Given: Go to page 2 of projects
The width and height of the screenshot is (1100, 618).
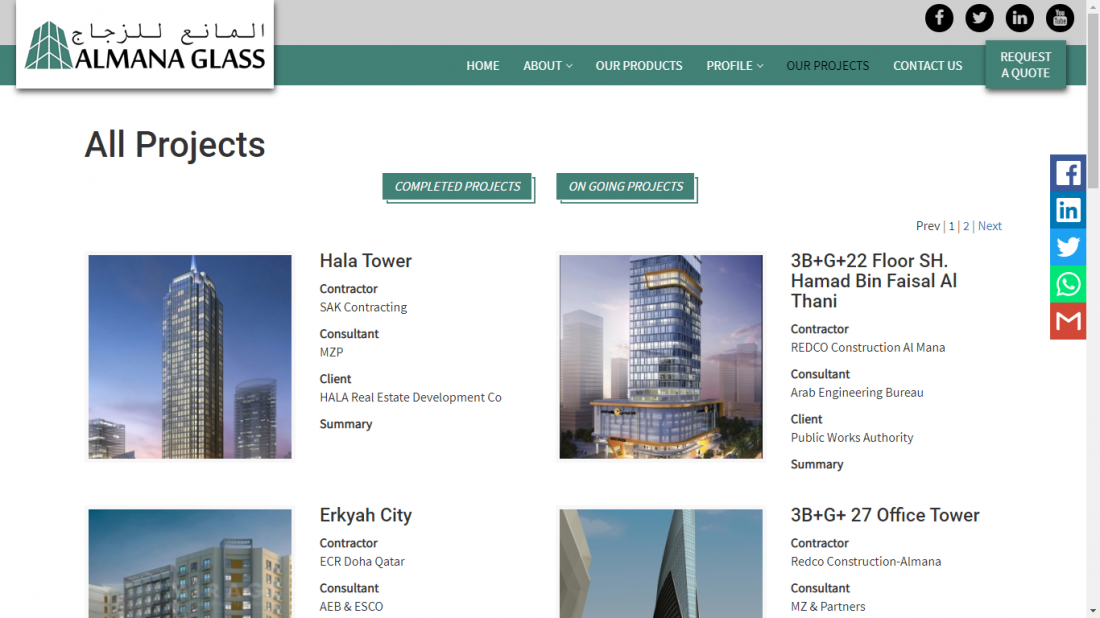Looking at the screenshot, I should [x=966, y=226].
